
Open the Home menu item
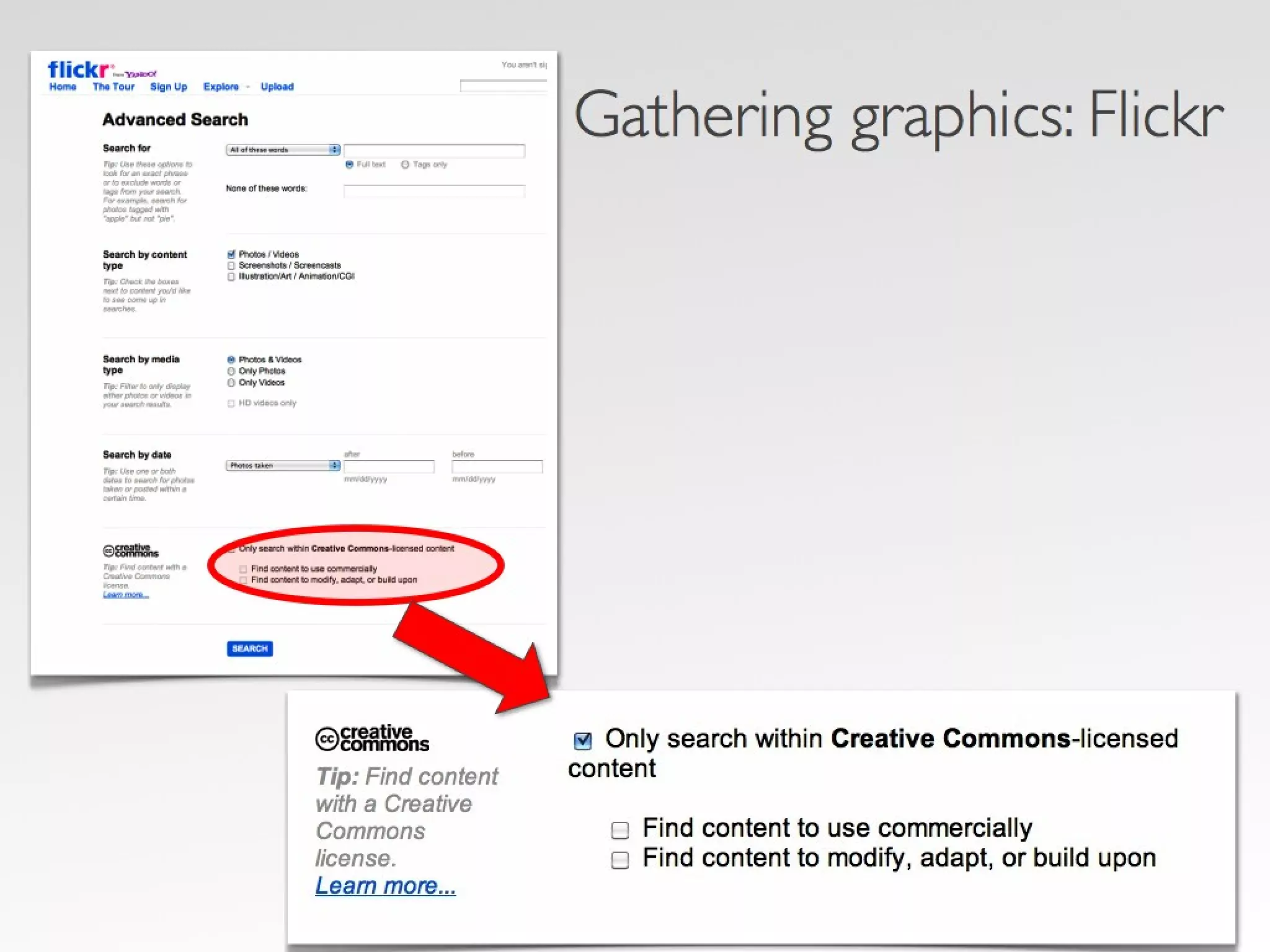click(63, 87)
